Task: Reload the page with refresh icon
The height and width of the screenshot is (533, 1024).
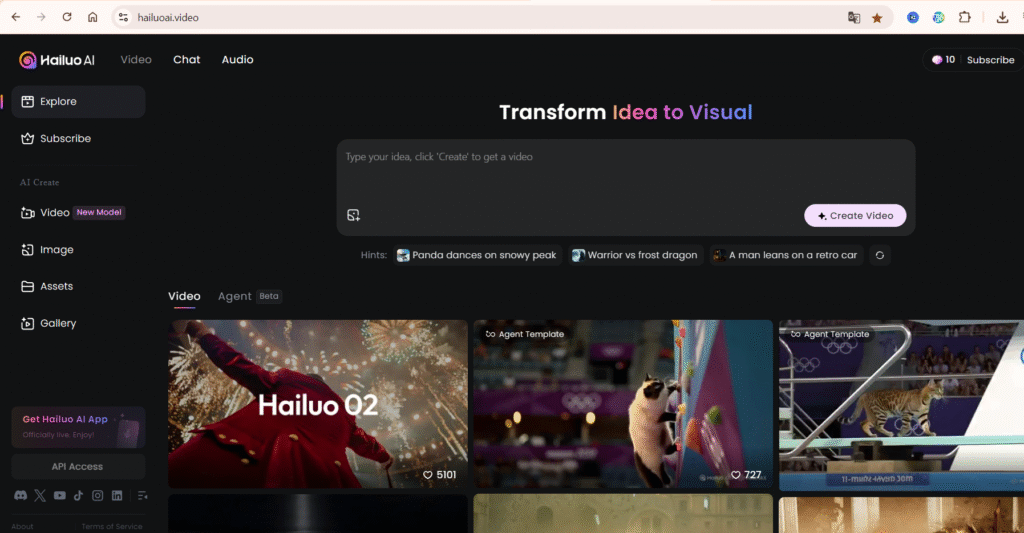Action: (67, 18)
